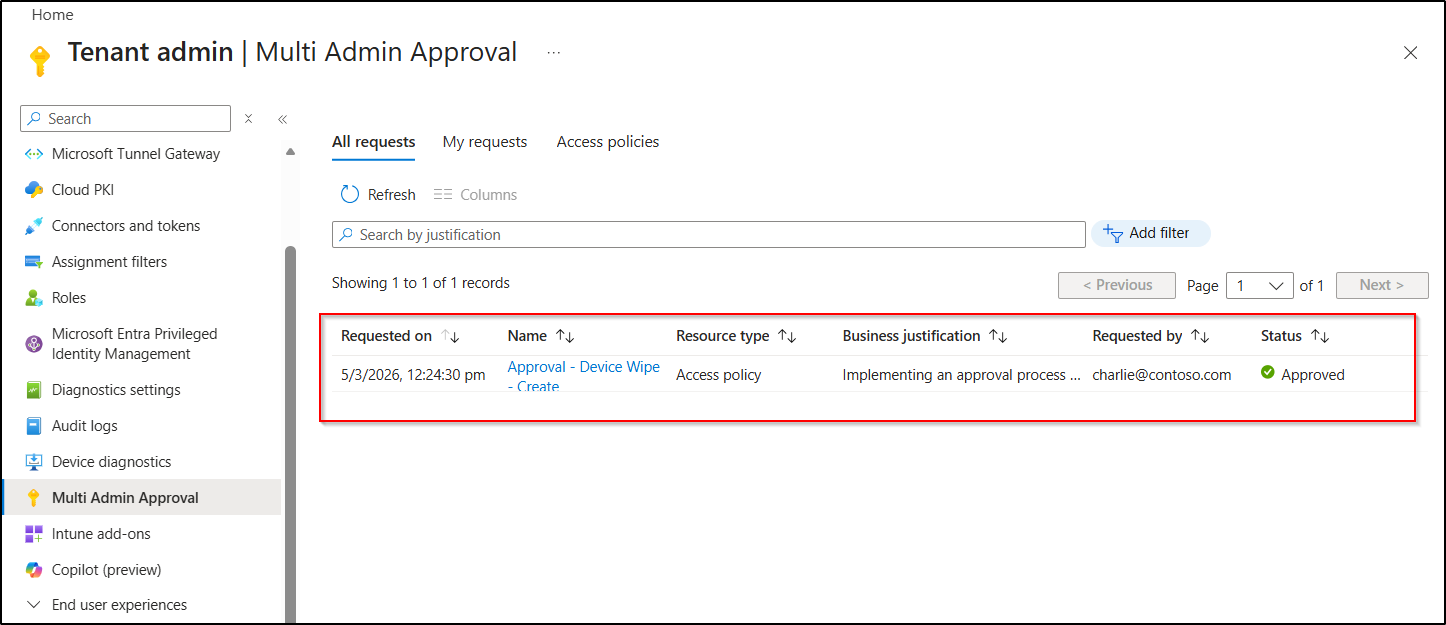This screenshot has width=1446, height=625.
Task: Open the Page number dropdown
Action: (1259, 285)
